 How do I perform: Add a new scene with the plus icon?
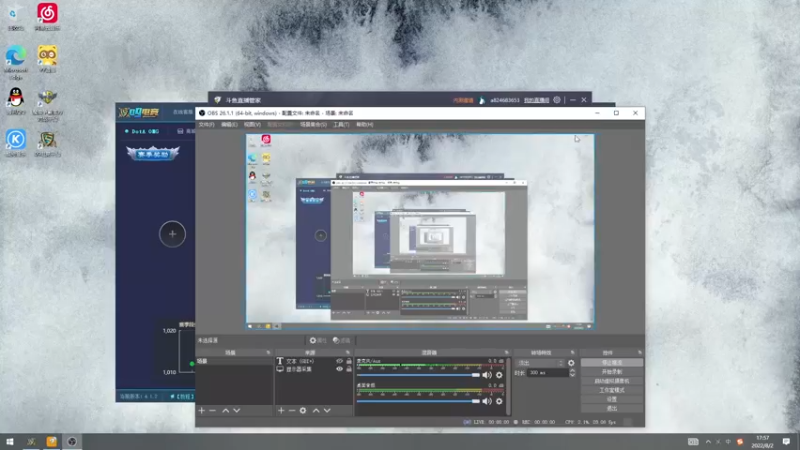202,410
